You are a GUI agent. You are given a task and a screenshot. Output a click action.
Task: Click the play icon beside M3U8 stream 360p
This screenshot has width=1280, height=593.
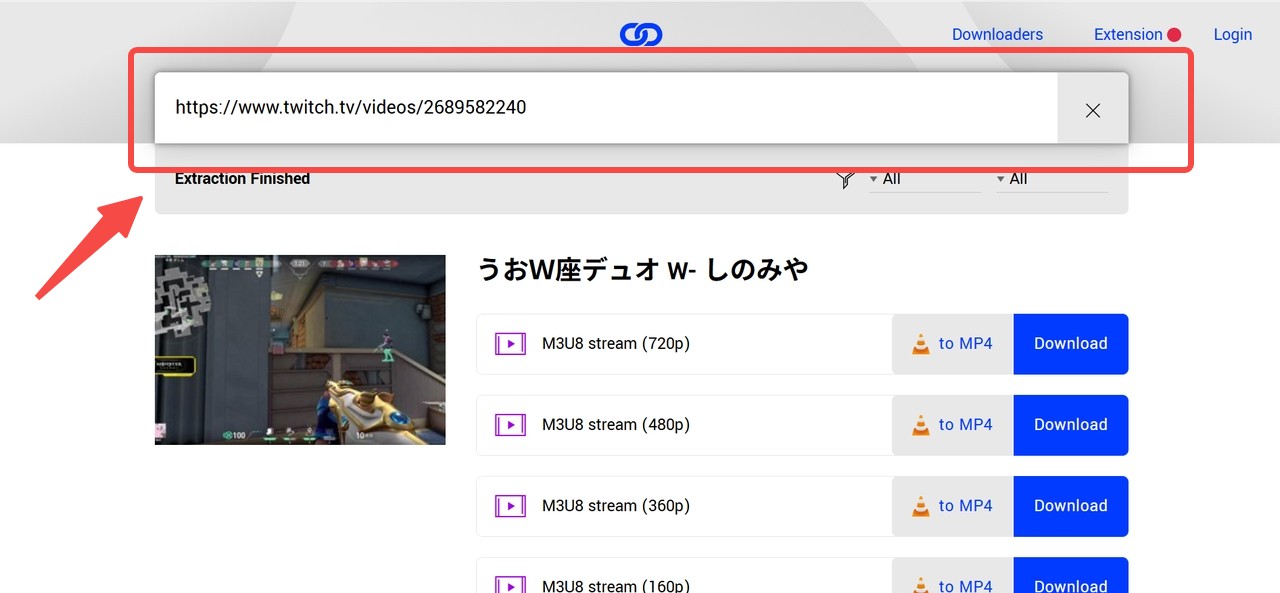click(510, 506)
